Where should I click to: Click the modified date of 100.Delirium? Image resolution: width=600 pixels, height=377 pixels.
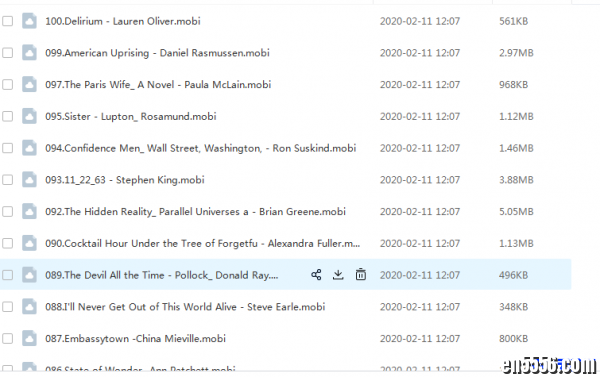click(x=420, y=21)
